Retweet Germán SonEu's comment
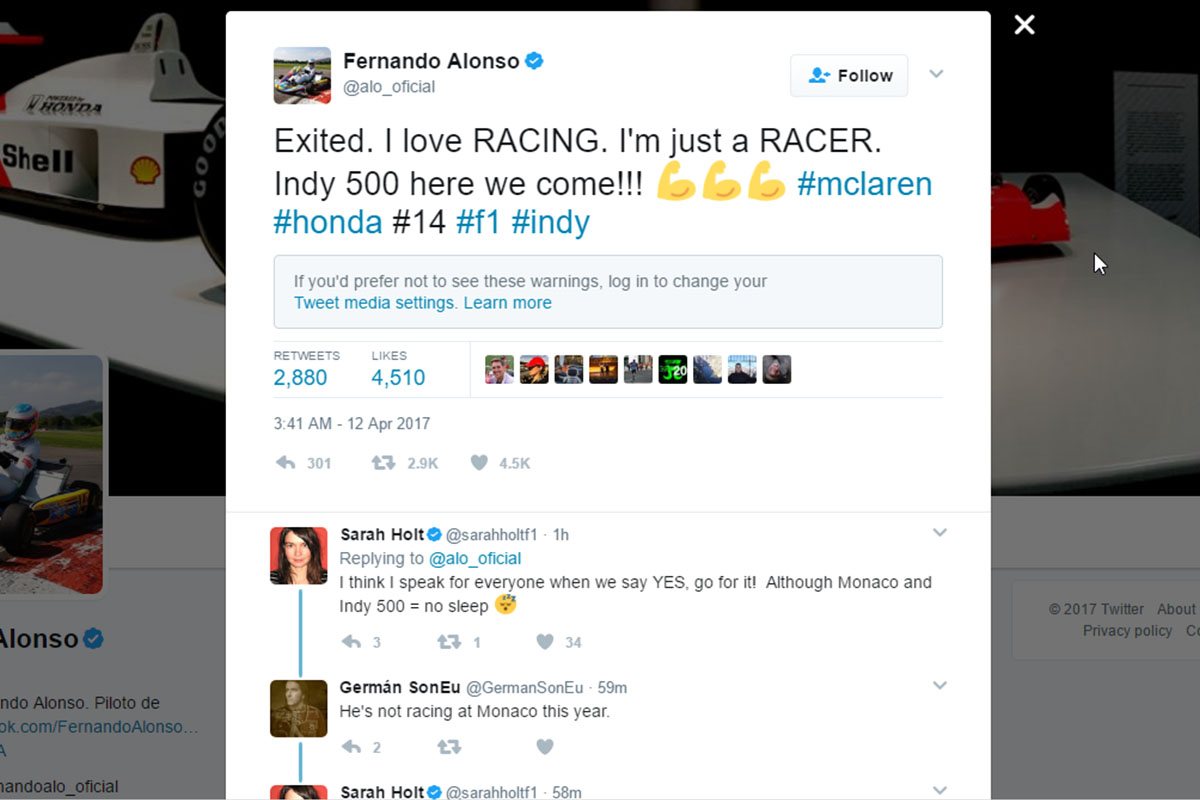 click(448, 747)
